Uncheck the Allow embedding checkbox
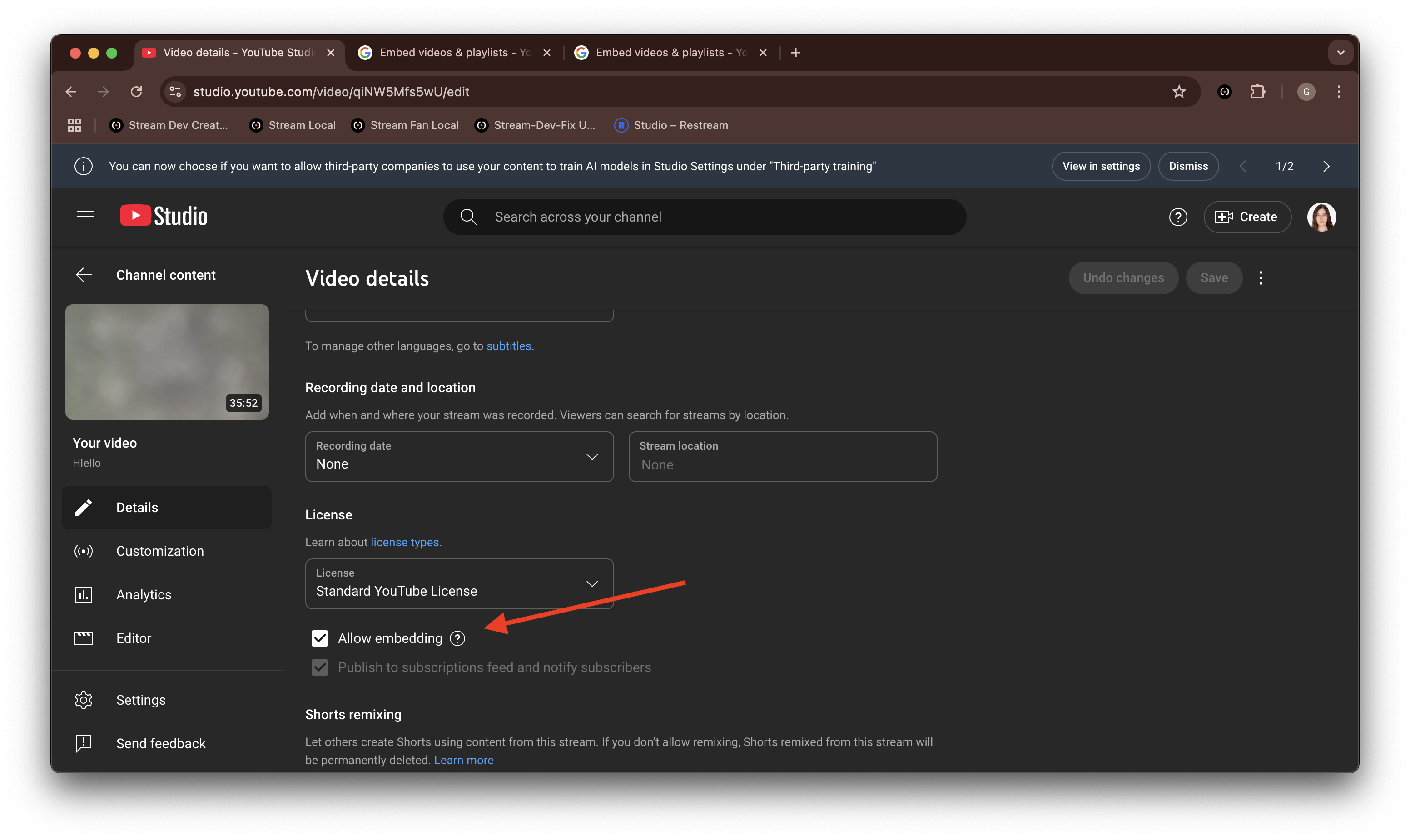 point(320,638)
